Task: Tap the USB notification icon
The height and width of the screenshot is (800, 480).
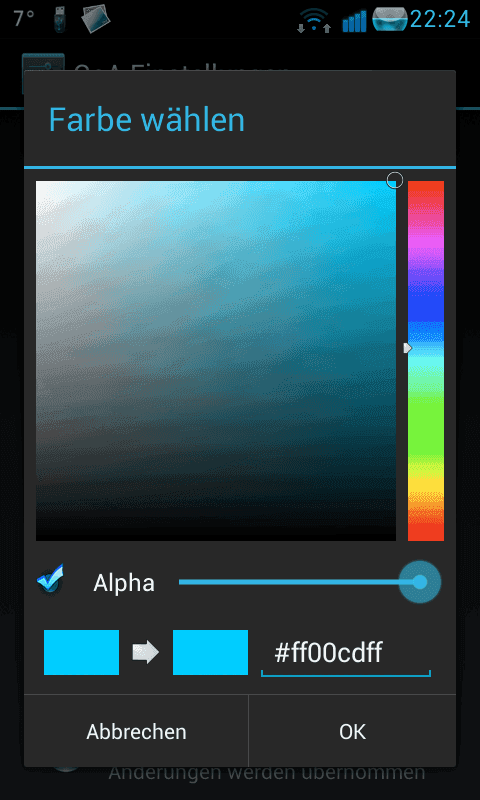Action: [60, 18]
